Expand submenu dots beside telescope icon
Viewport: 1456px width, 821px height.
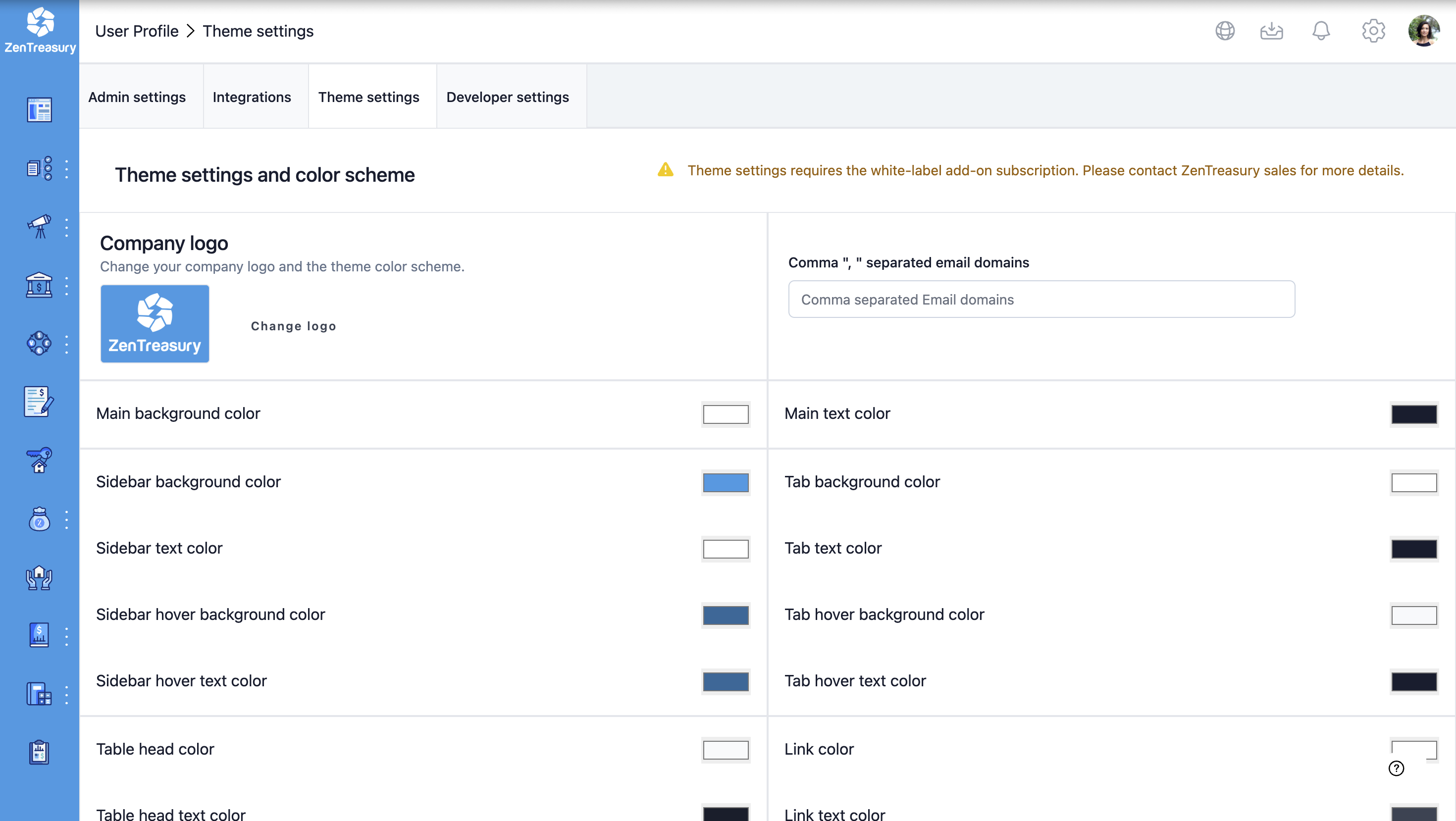67,227
